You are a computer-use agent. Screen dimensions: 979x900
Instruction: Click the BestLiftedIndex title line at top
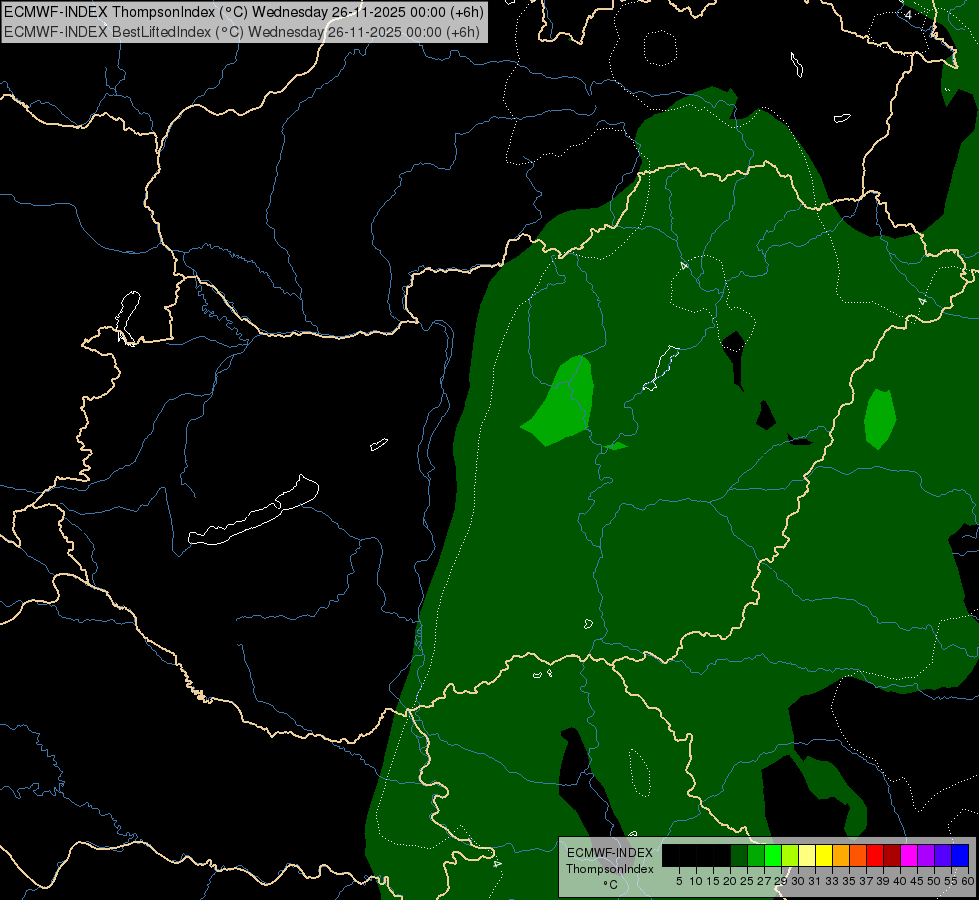click(240, 31)
